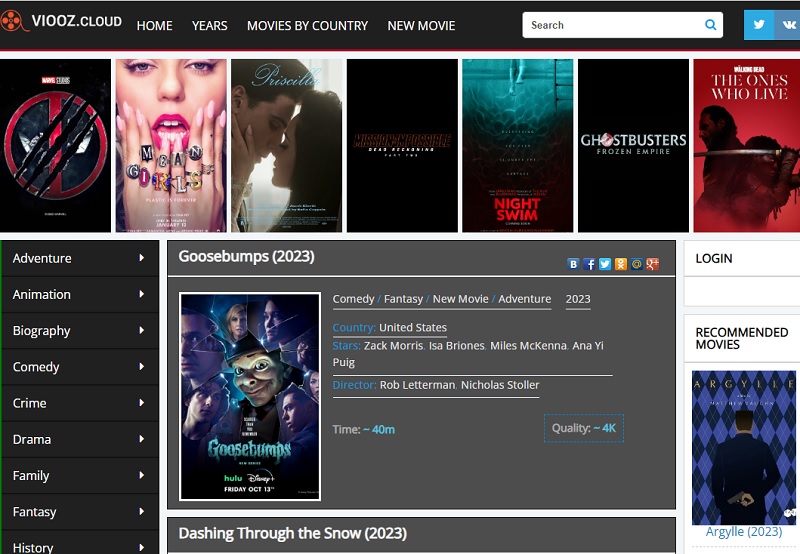This screenshot has height=554, width=800.
Task: Open Dashing Through the Snow (2023)
Action: tap(292, 533)
